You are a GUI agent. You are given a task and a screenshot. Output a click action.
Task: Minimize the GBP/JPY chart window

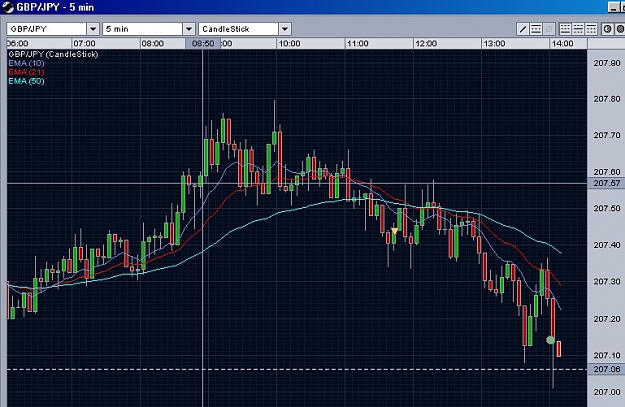pyautogui.click(x=614, y=7)
